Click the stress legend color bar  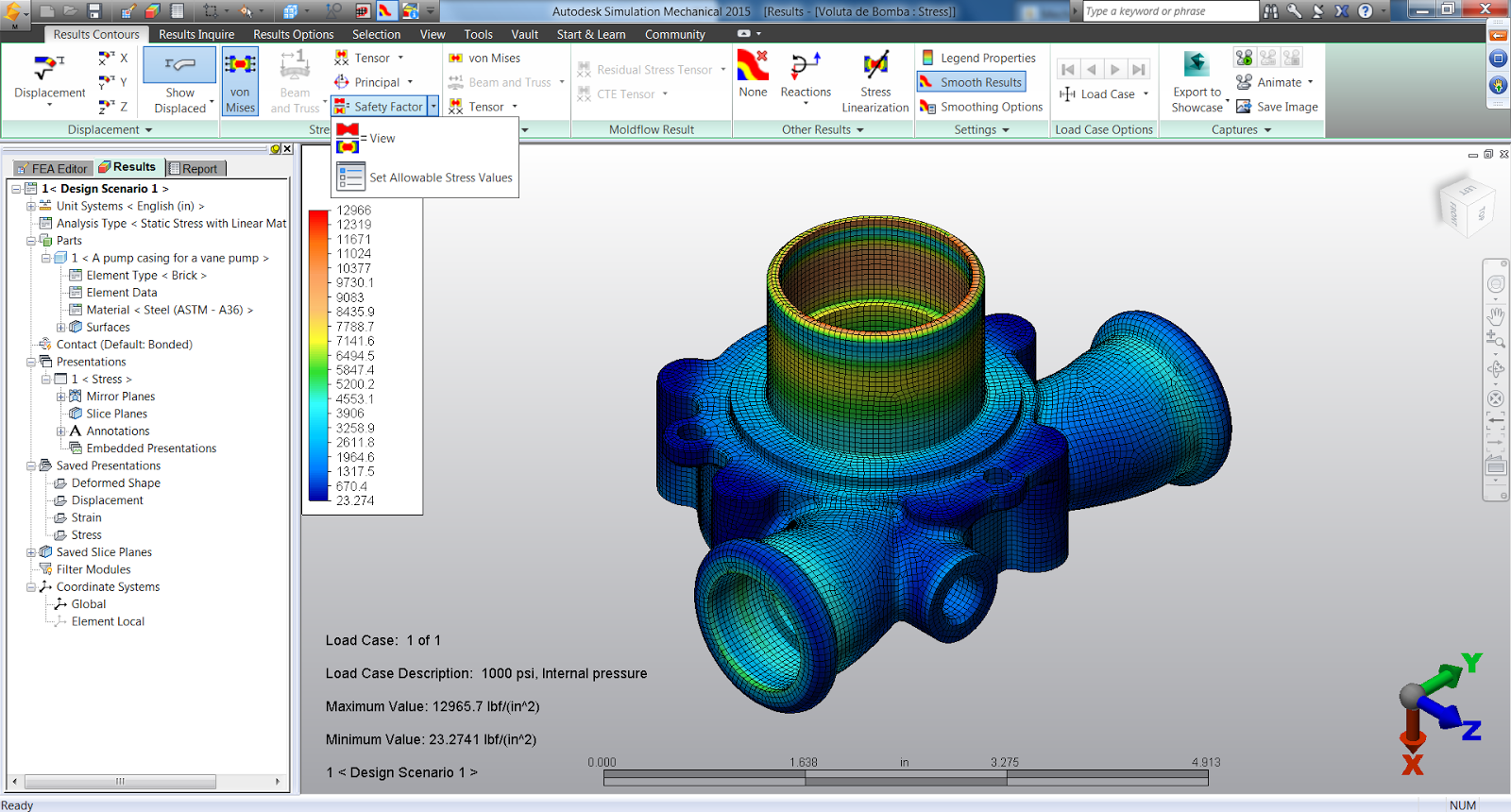click(x=318, y=355)
